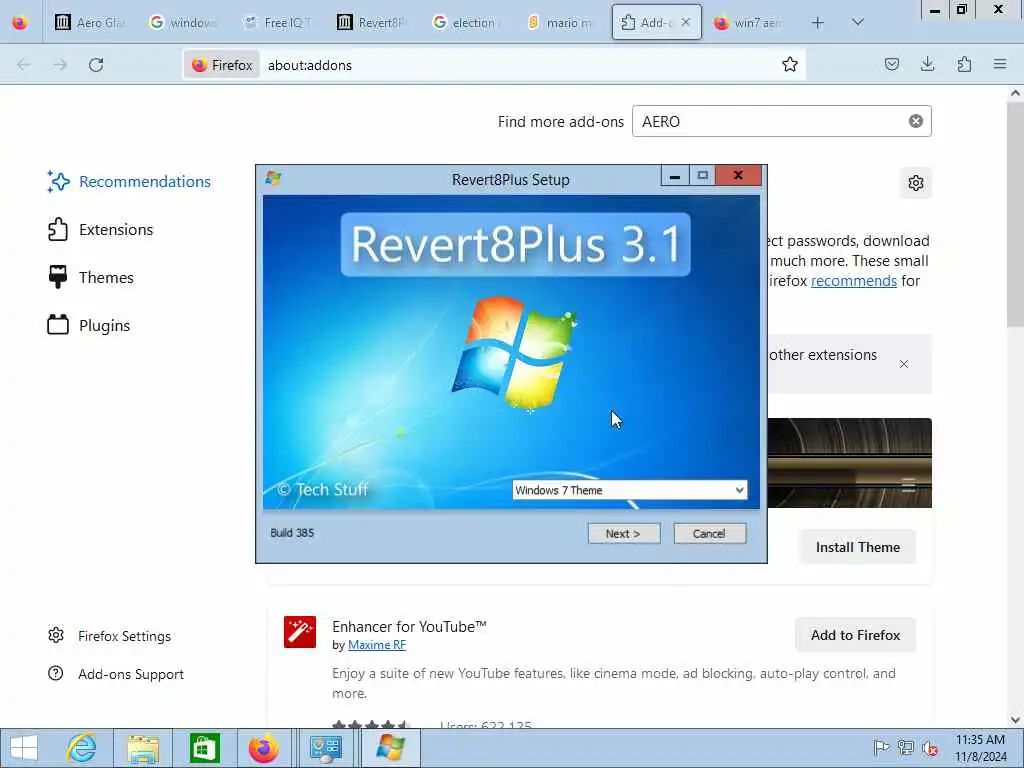Click Next in Revert8Plus Setup

pyautogui.click(x=623, y=534)
